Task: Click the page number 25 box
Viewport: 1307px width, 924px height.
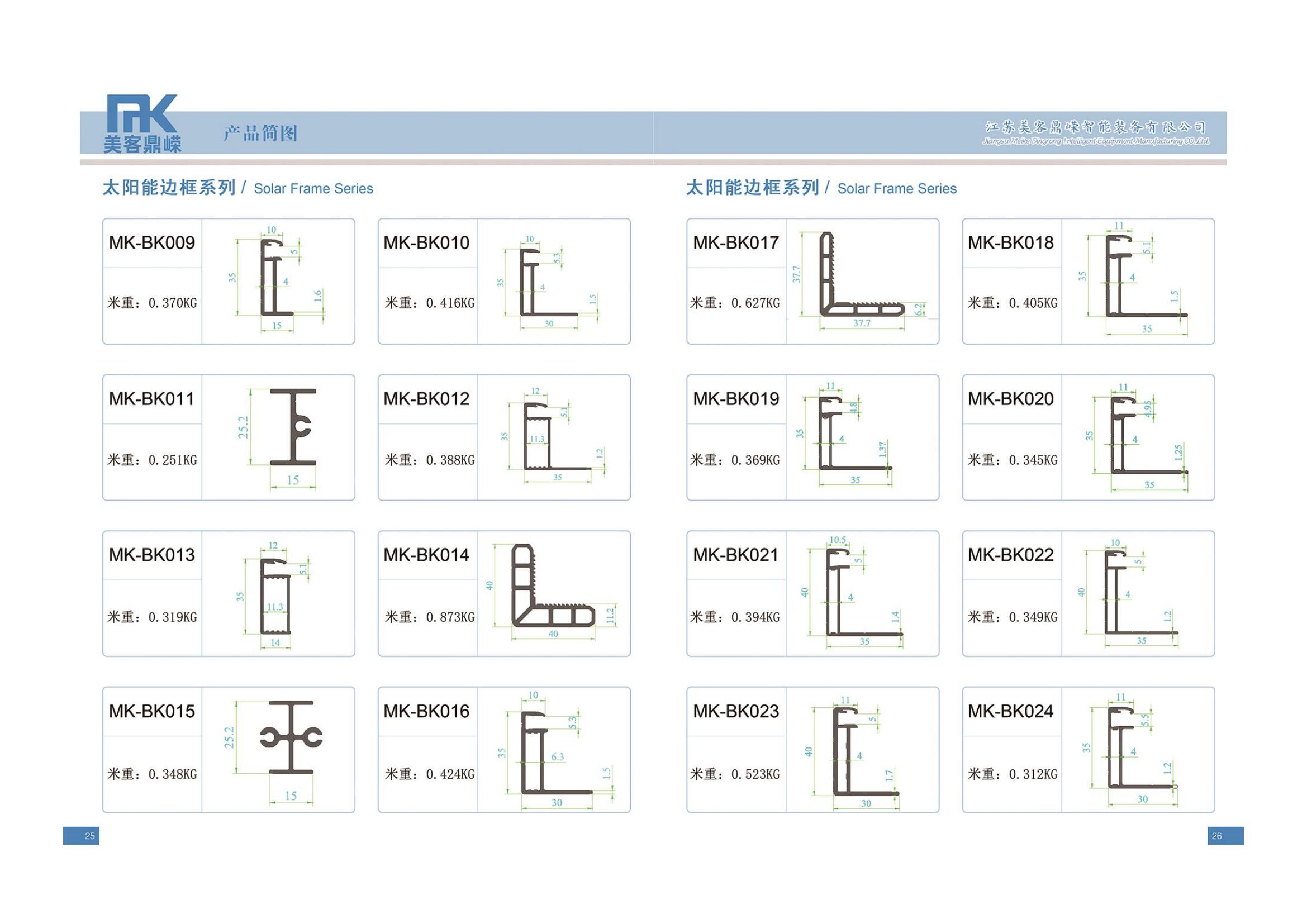Action: 82,835
